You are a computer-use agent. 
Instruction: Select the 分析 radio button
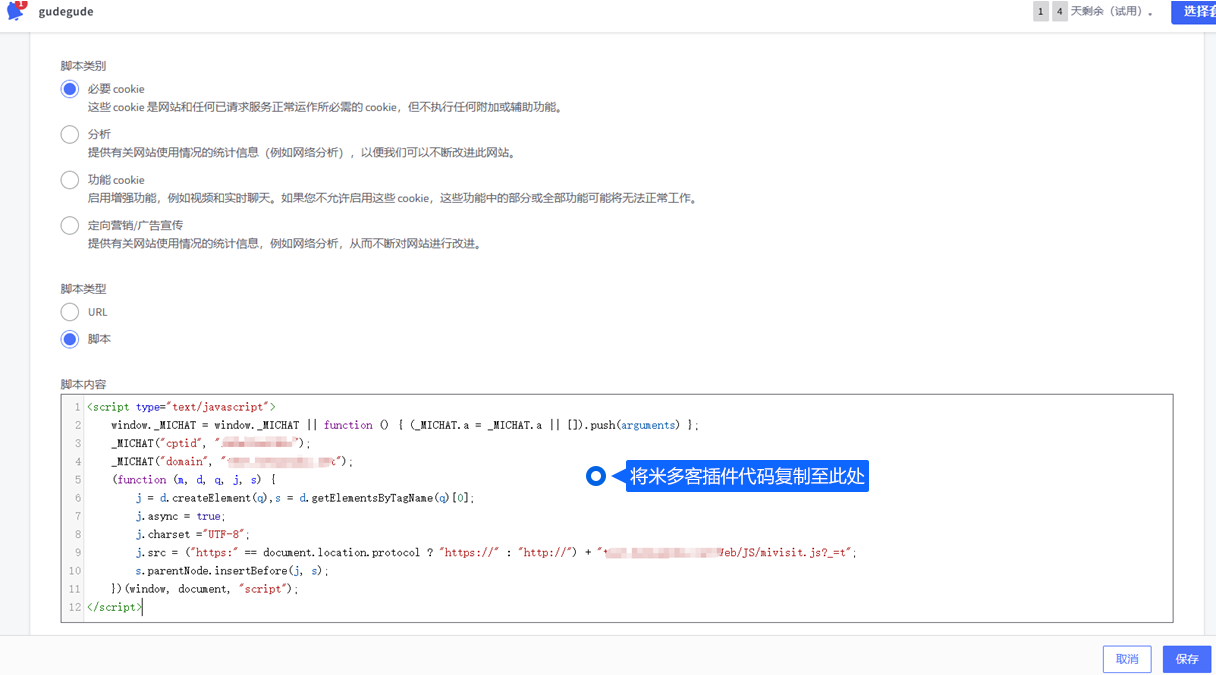[70, 134]
